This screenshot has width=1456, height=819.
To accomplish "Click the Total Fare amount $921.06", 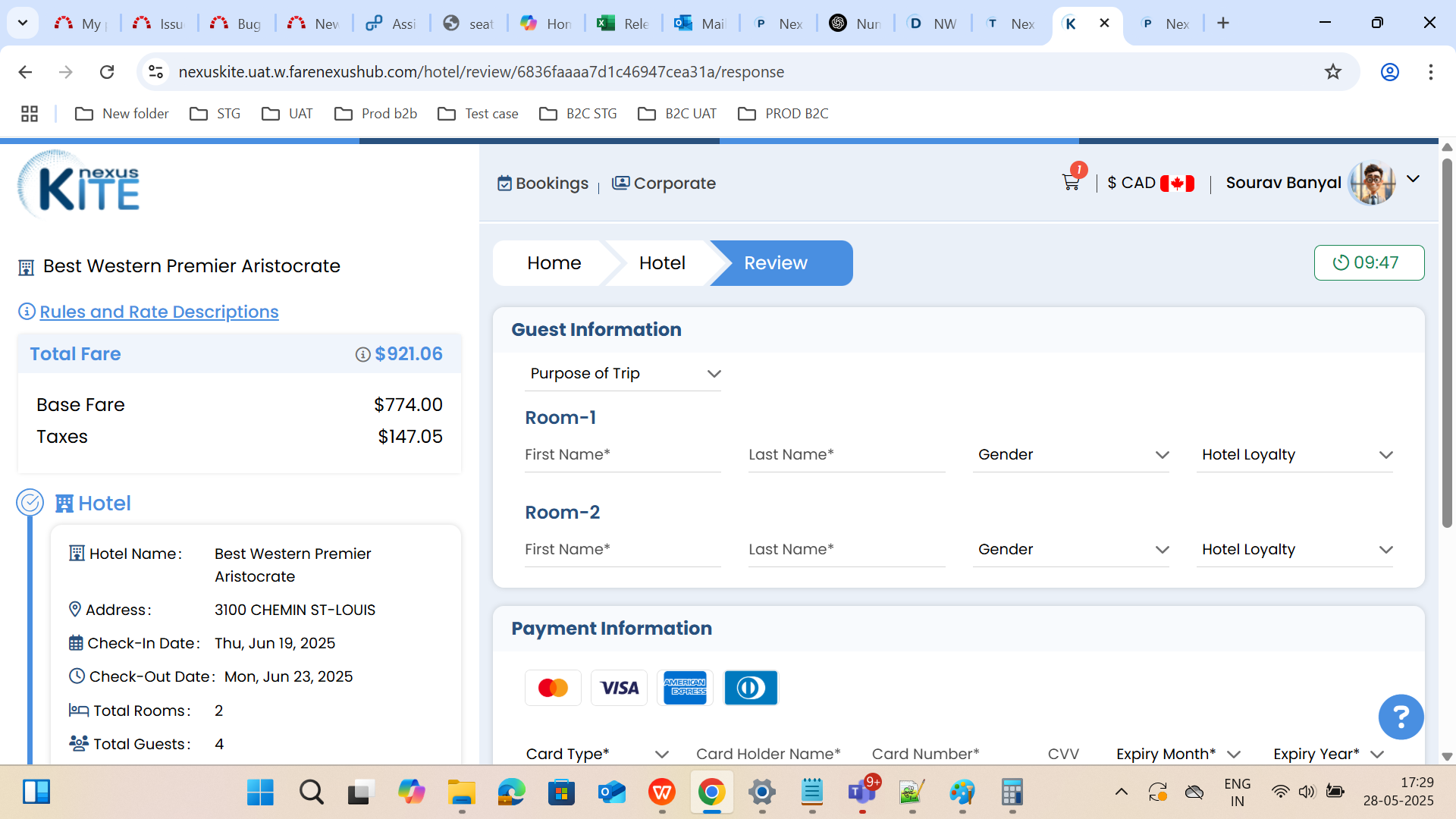I will point(409,354).
